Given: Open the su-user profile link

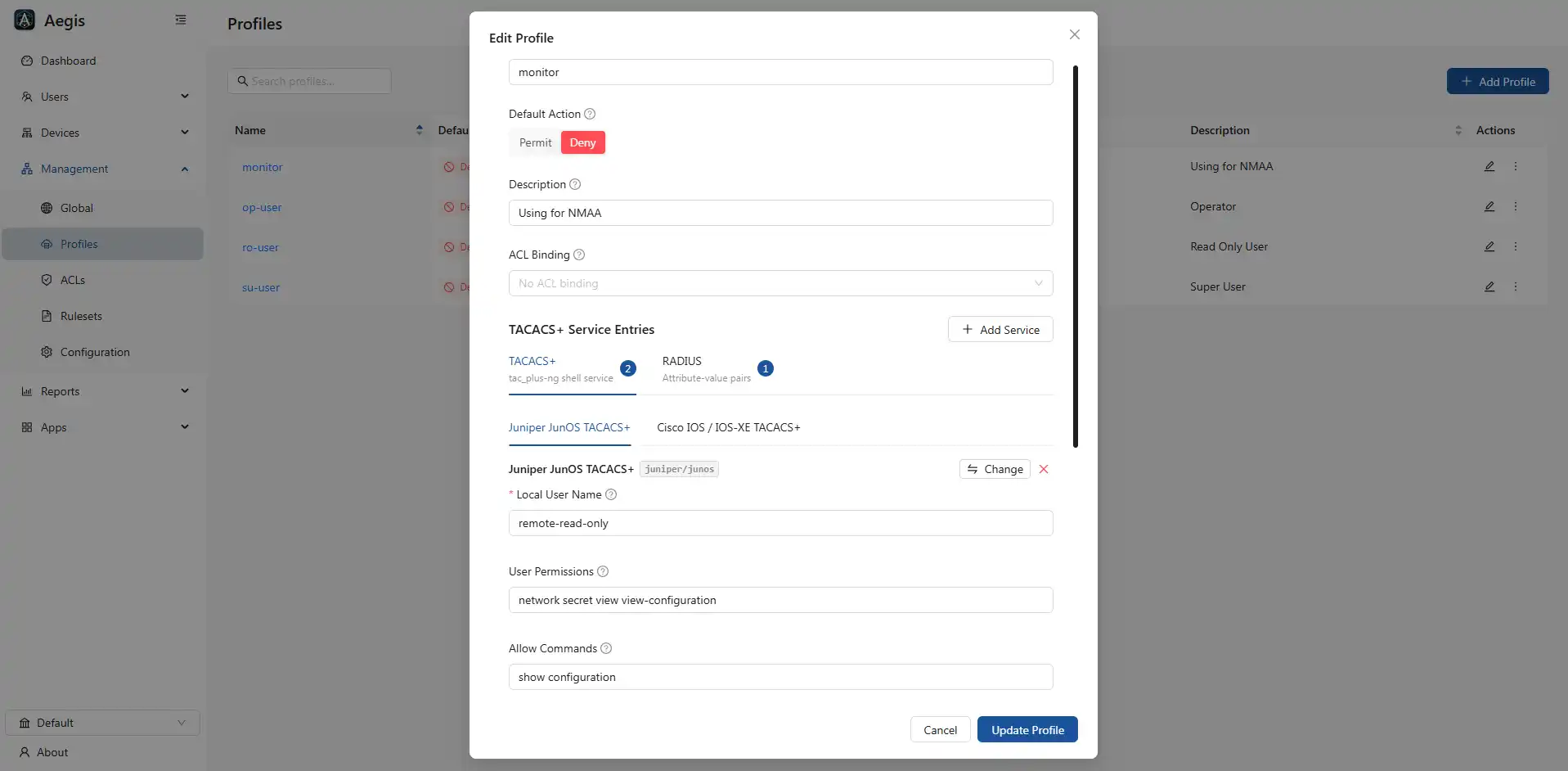Looking at the screenshot, I should tap(261, 287).
